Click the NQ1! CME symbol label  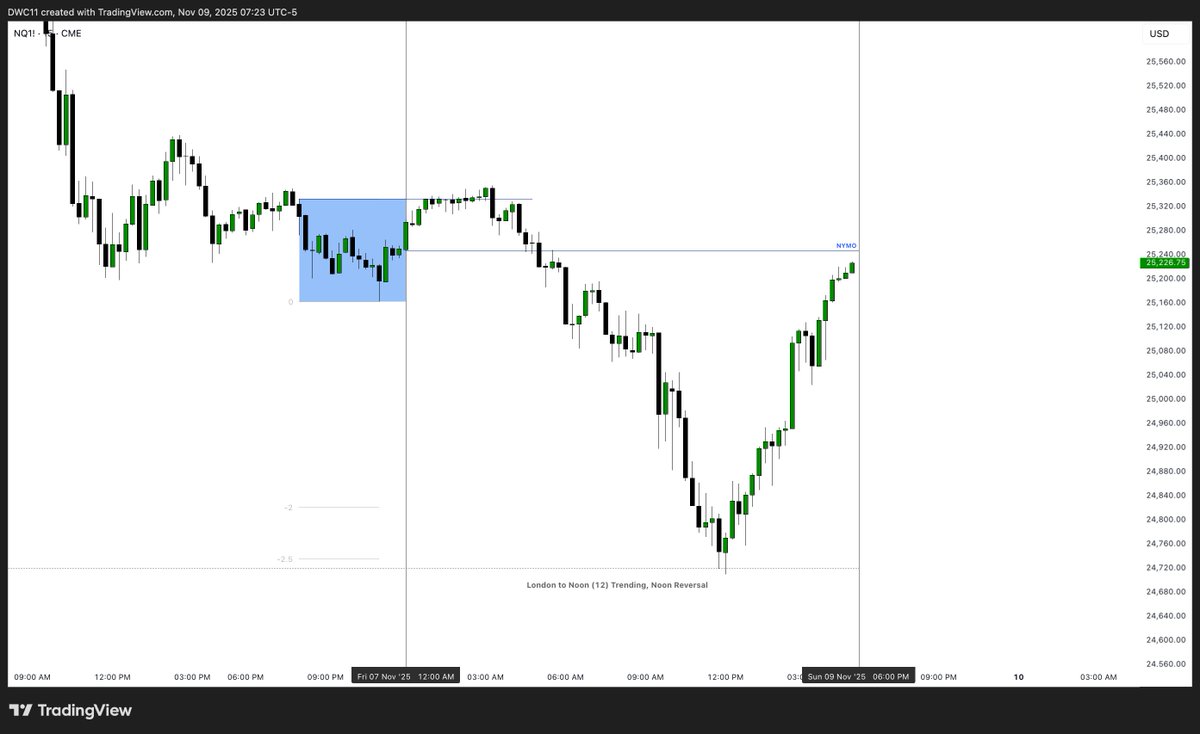tap(48, 33)
